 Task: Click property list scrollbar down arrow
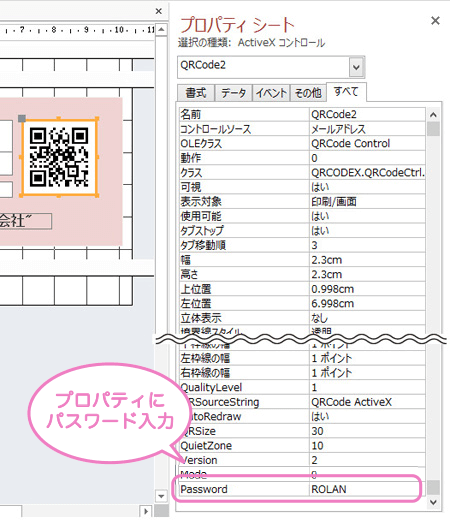(x=433, y=502)
